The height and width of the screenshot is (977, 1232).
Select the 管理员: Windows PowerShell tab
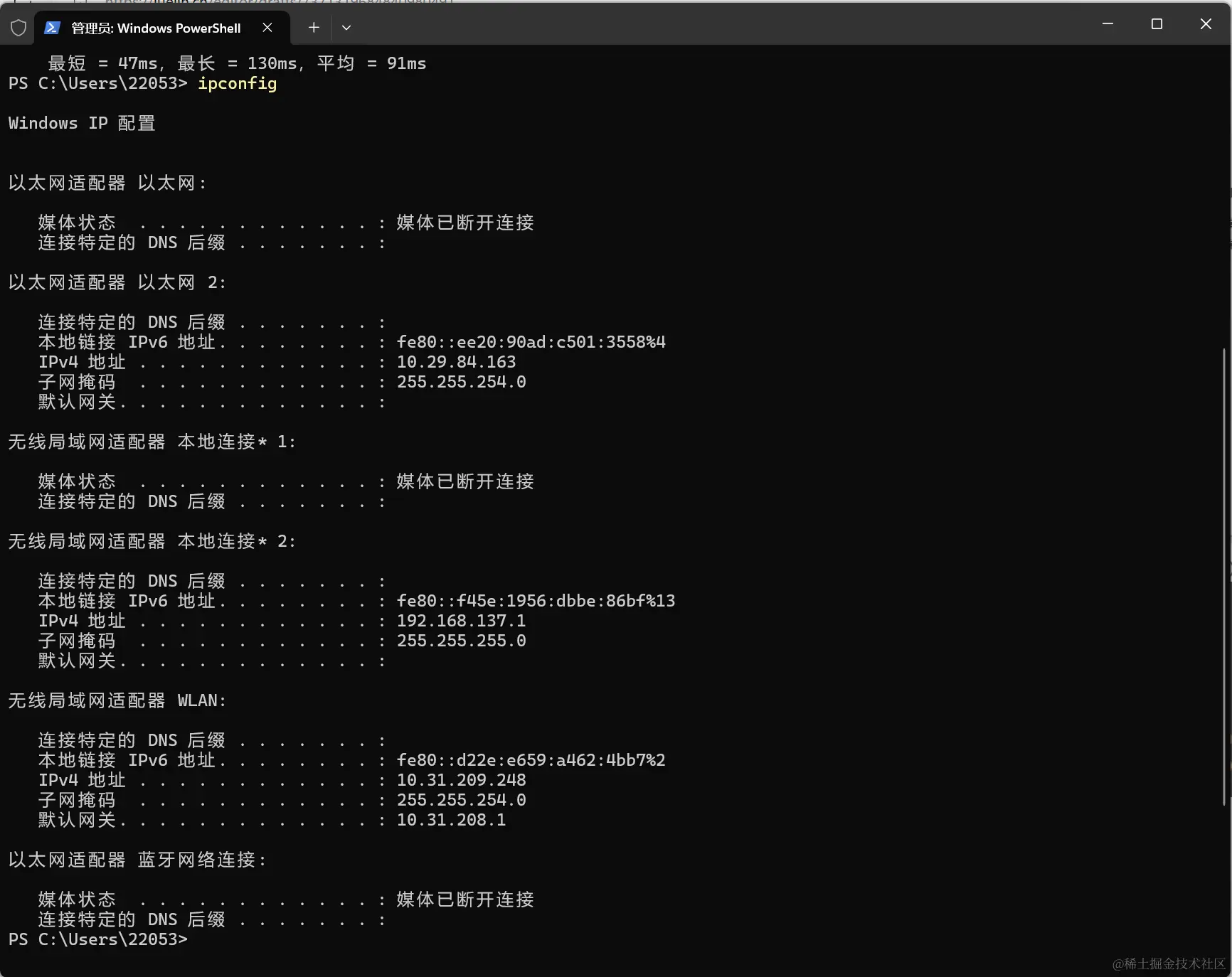point(162,28)
